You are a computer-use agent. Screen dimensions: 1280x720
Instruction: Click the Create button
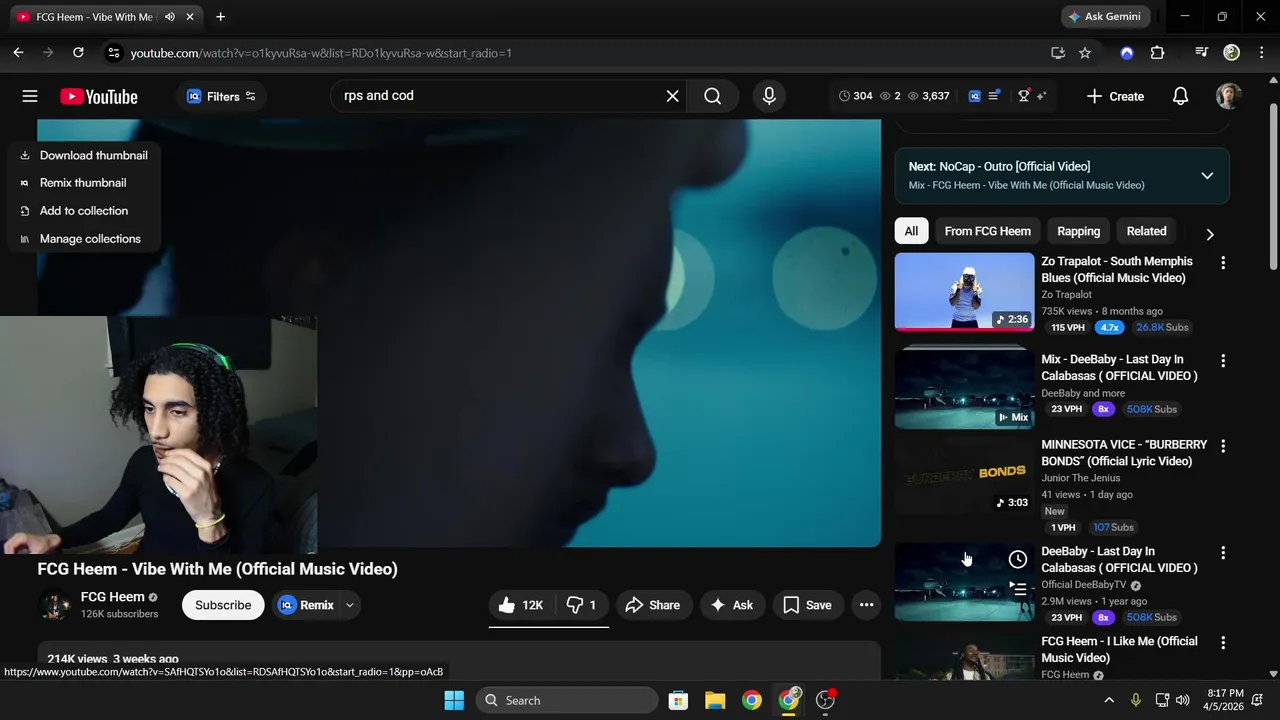click(1115, 96)
